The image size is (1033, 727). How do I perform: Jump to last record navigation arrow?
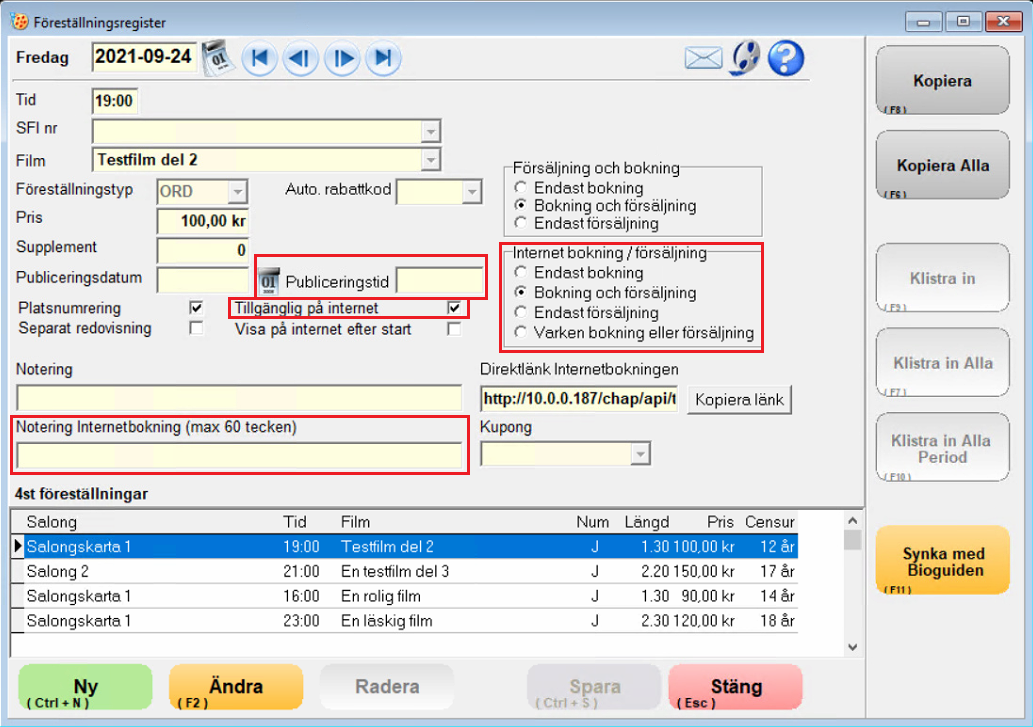[383, 58]
